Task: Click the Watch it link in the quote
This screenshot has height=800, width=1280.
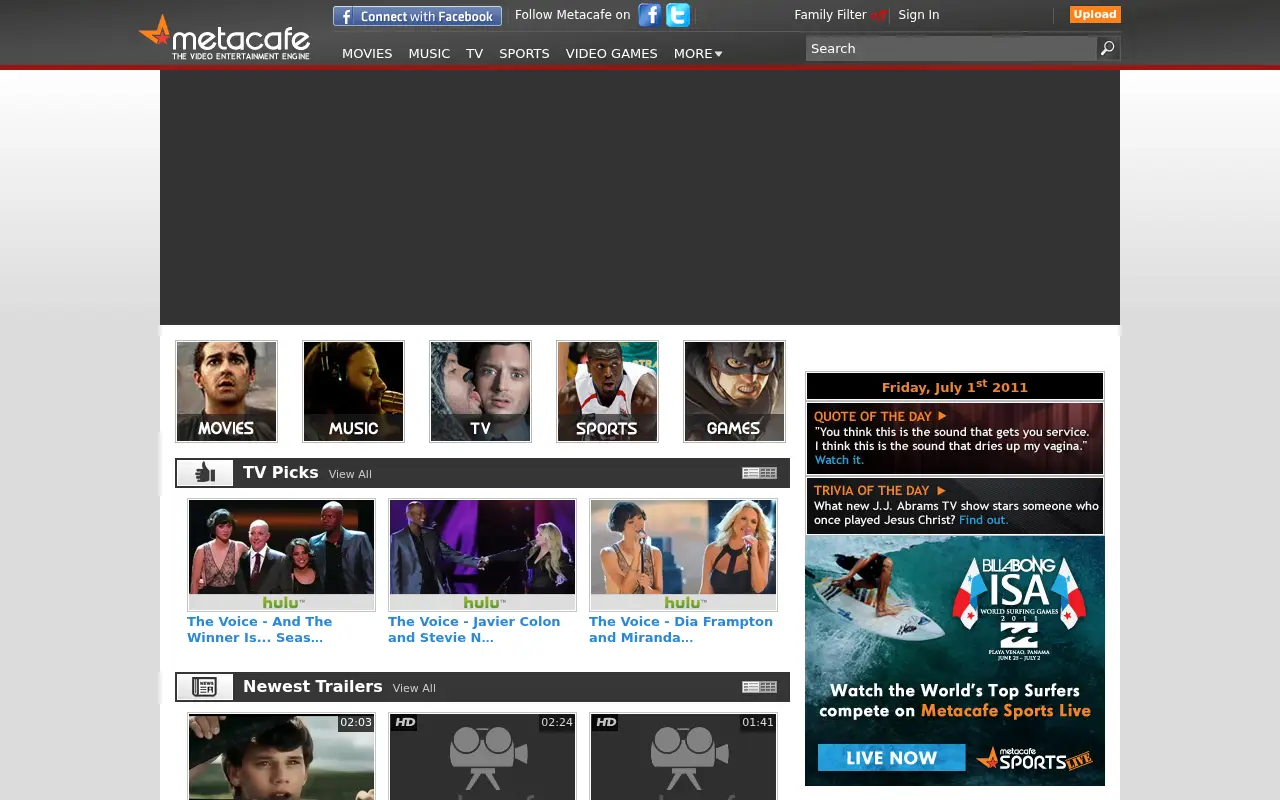Action: [839, 460]
